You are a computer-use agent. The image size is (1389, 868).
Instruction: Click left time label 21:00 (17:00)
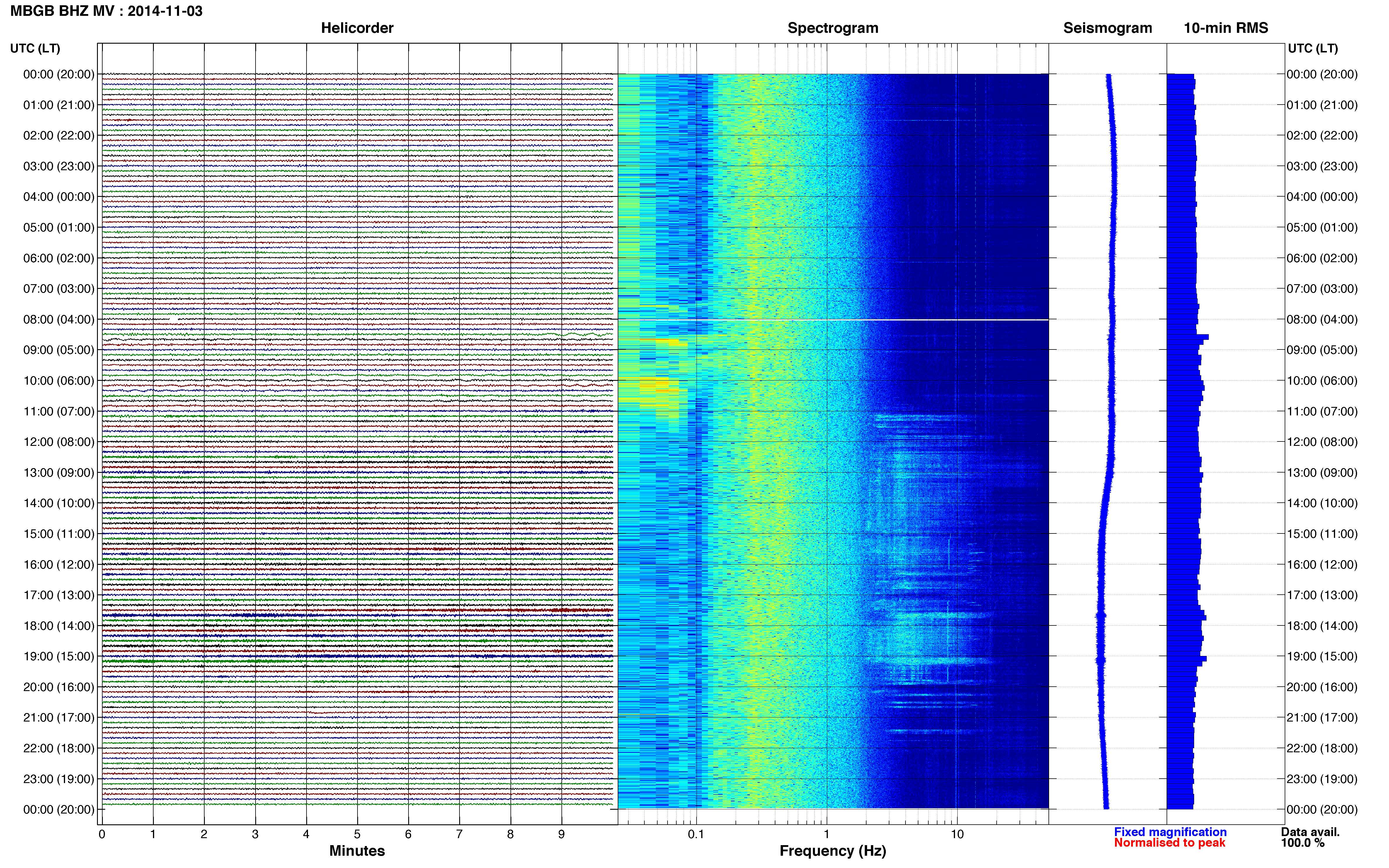[x=59, y=718]
